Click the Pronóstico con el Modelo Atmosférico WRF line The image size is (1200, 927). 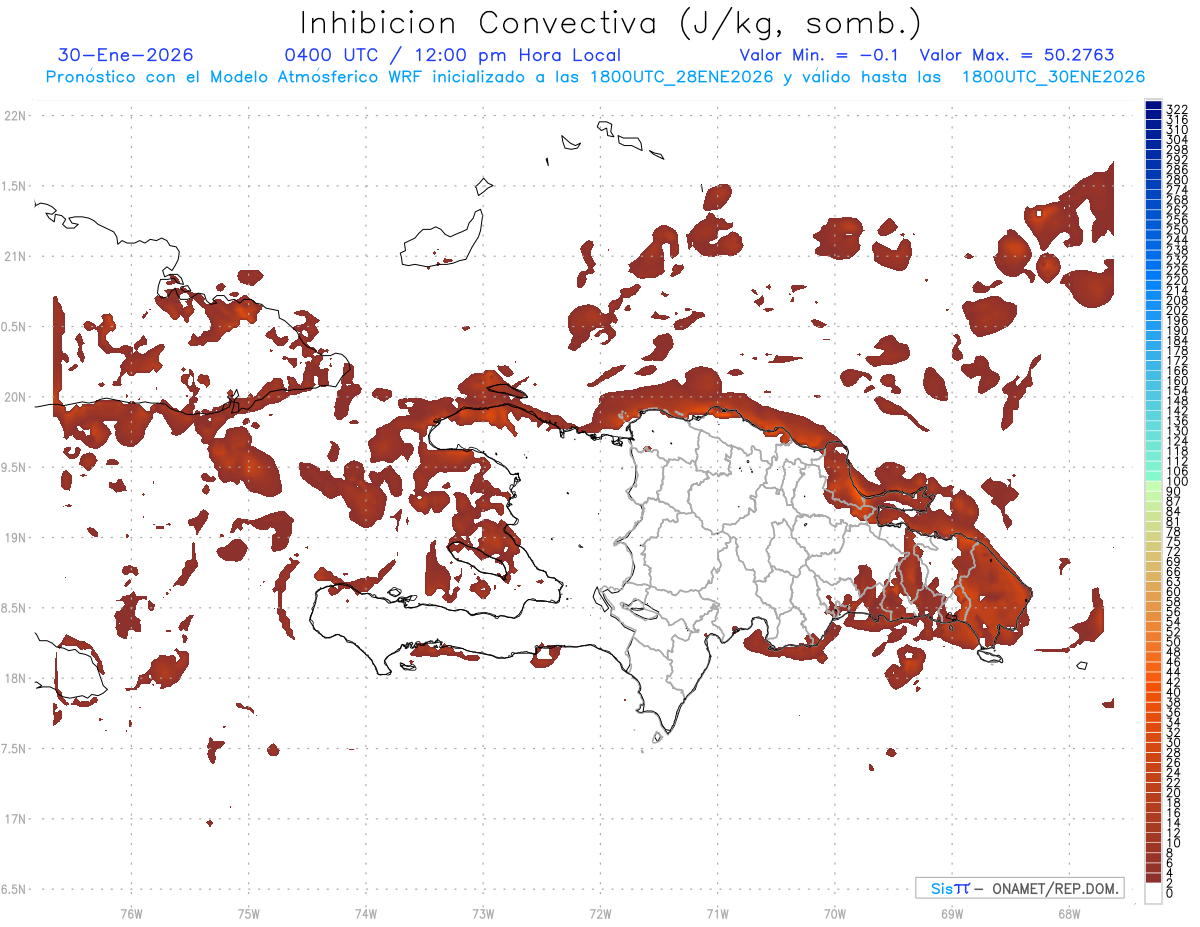(x=595, y=77)
